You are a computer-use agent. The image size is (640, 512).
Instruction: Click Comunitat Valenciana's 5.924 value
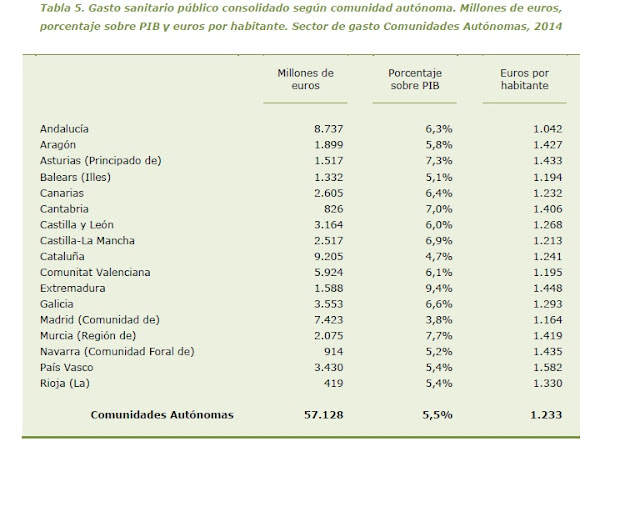[x=329, y=272]
